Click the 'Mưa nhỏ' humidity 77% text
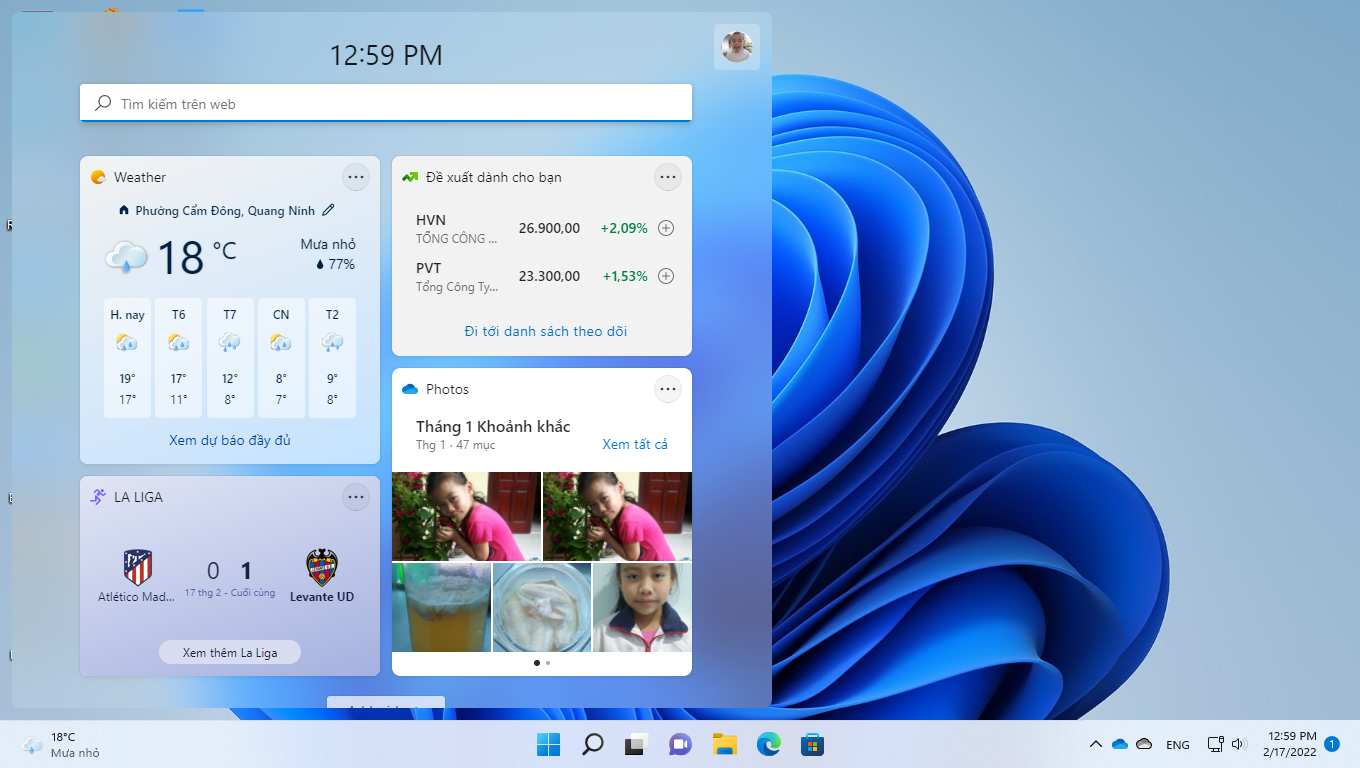 tap(328, 255)
